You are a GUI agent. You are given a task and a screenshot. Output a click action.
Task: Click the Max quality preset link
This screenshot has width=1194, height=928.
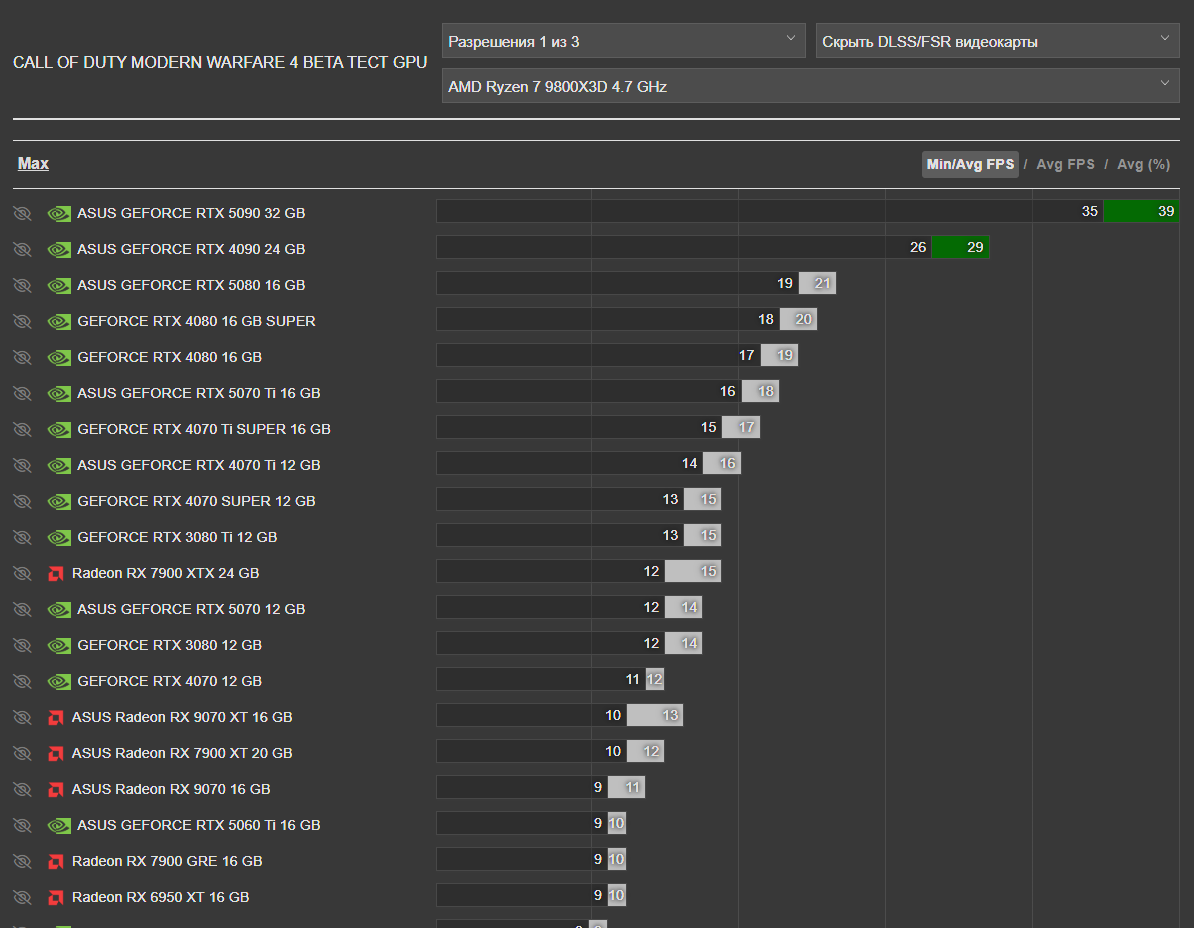point(34,164)
